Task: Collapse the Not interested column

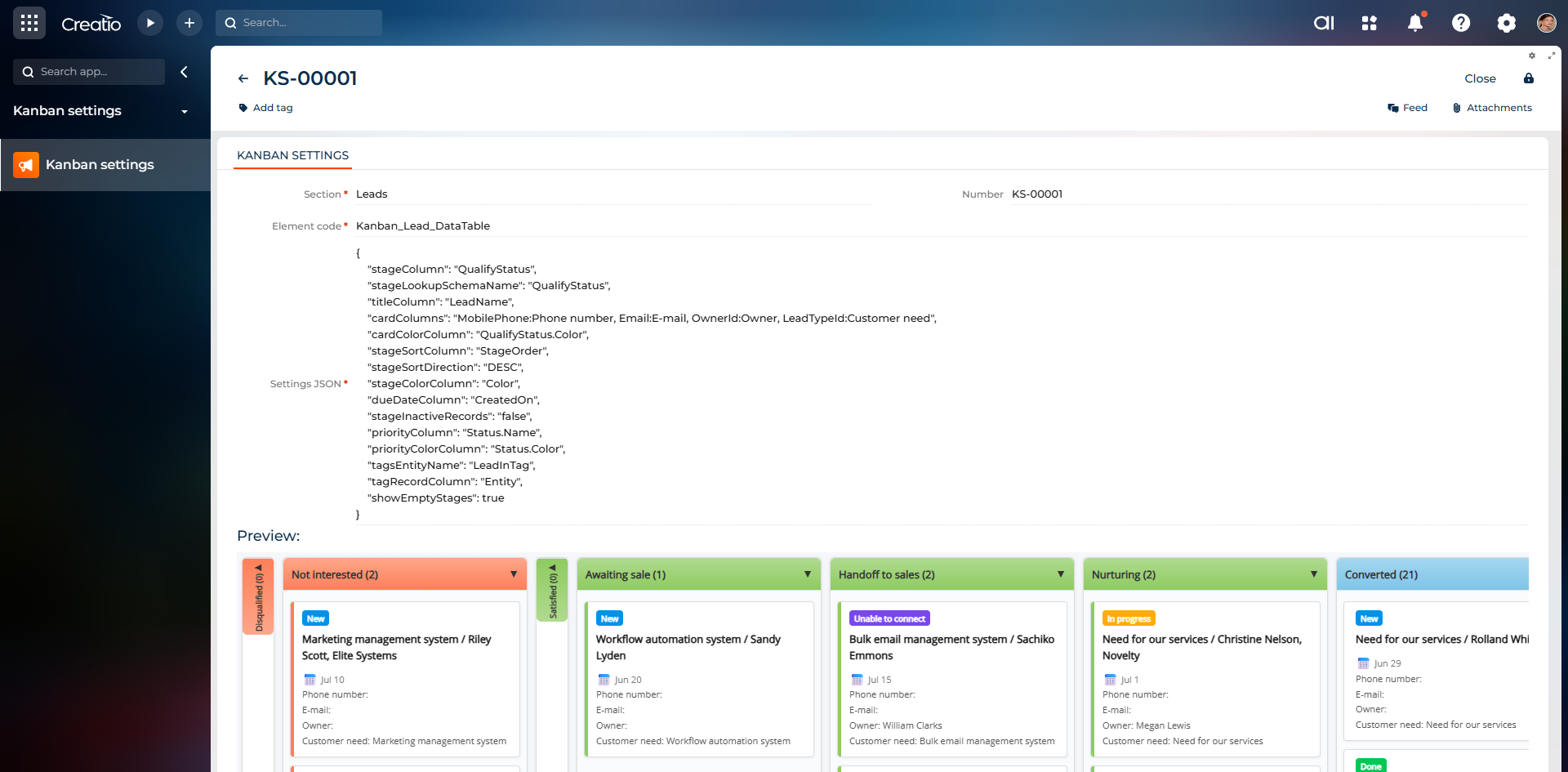Action: point(514,574)
